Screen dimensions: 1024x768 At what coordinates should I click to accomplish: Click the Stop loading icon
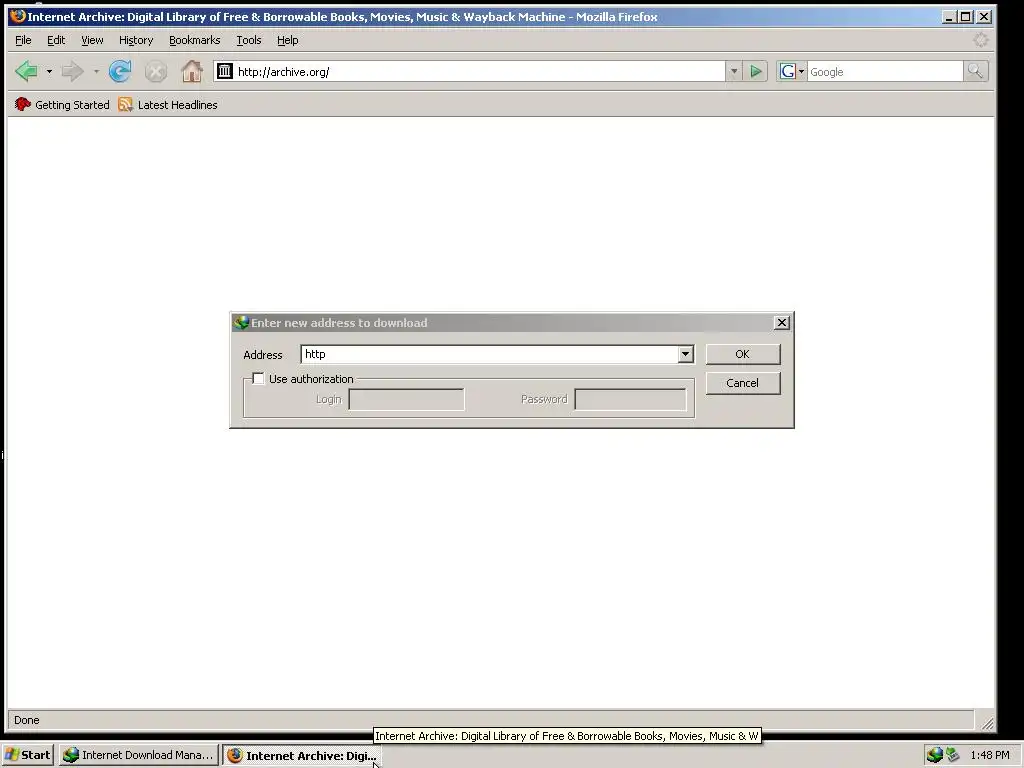click(x=155, y=71)
